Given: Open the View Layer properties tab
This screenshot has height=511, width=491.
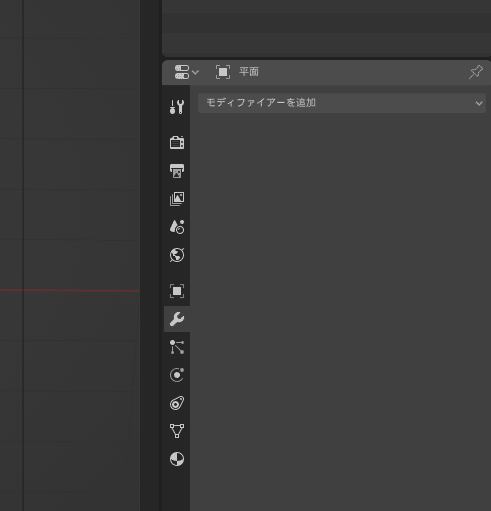Looking at the screenshot, I should click(177, 199).
